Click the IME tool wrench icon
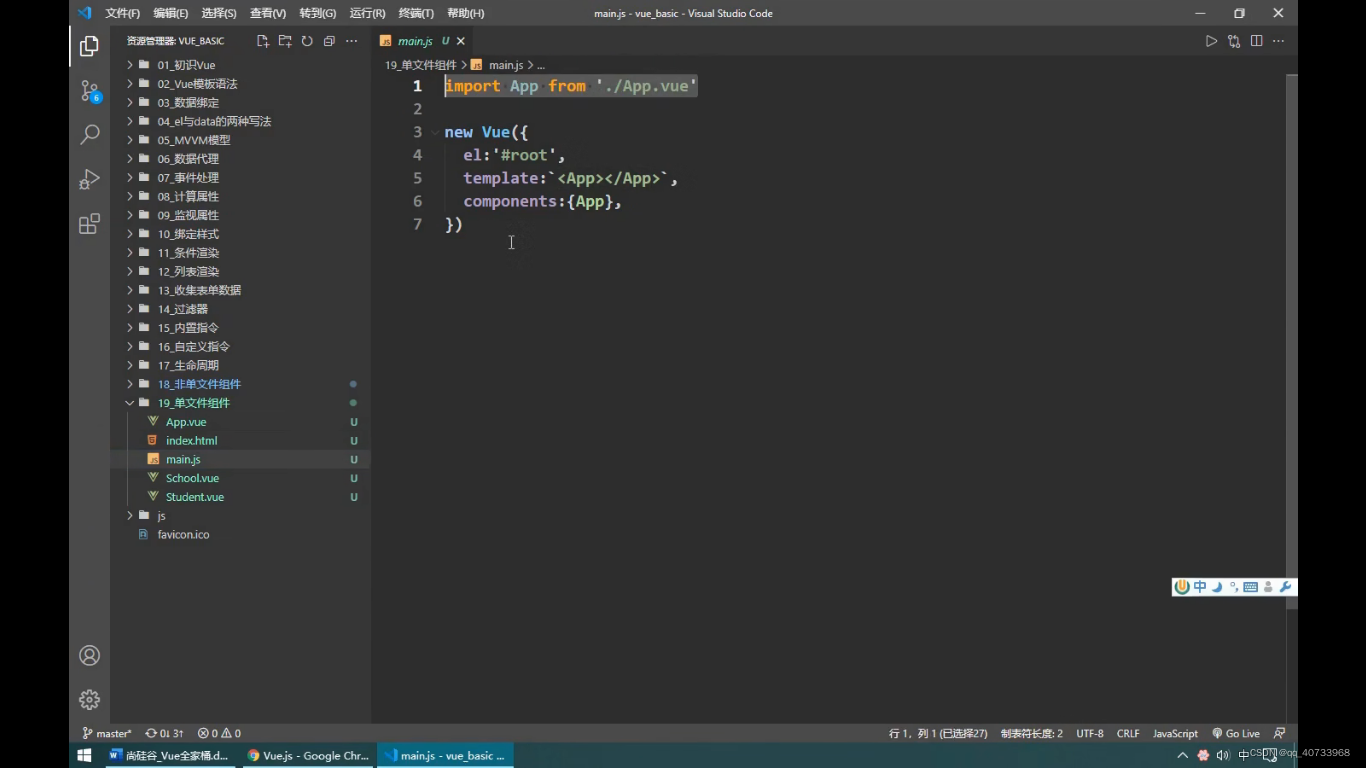Screen dimensions: 1366x768 click(1286, 587)
